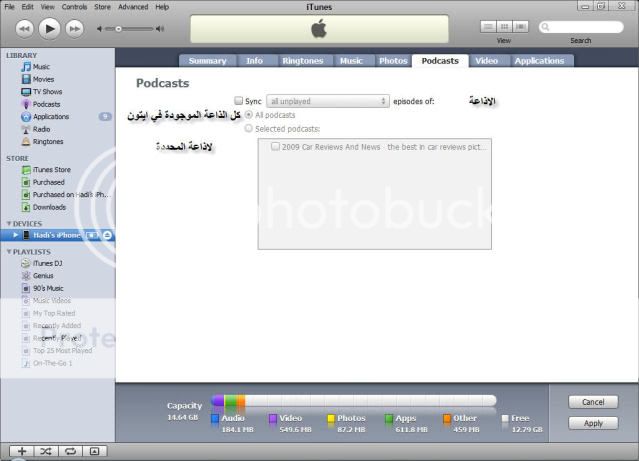The height and width of the screenshot is (461, 639).
Task: Eject Hadi's iPhone
Action: pyautogui.click(x=107, y=235)
